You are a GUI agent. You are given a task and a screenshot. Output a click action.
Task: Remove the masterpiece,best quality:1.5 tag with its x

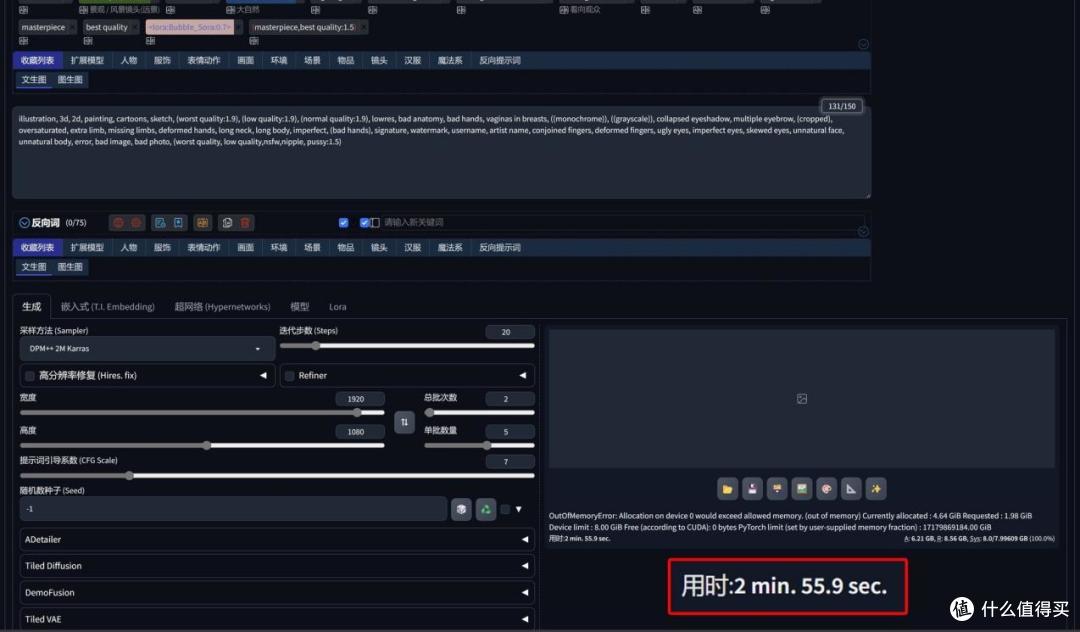pyautogui.click(x=363, y=27)
